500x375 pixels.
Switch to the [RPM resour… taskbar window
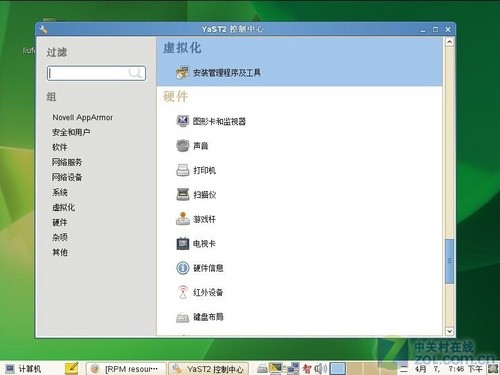(126, 369)
